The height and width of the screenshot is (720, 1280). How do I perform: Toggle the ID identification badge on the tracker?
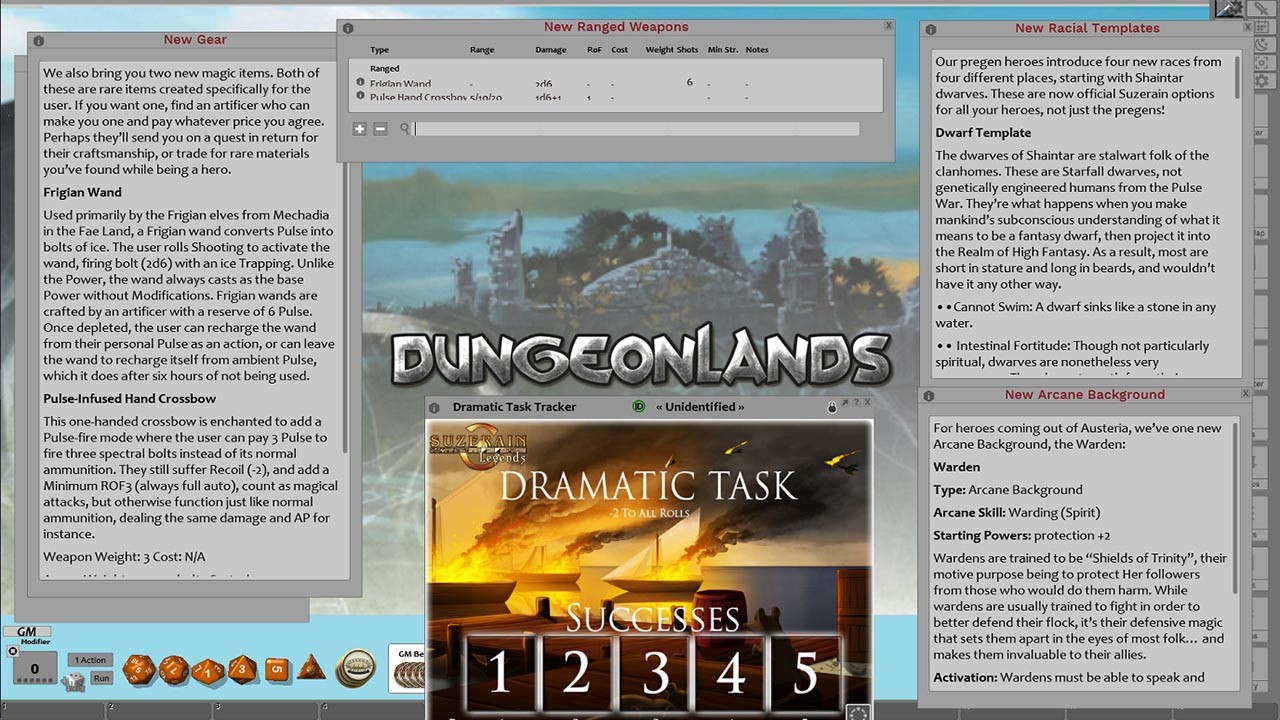(639, 404)
